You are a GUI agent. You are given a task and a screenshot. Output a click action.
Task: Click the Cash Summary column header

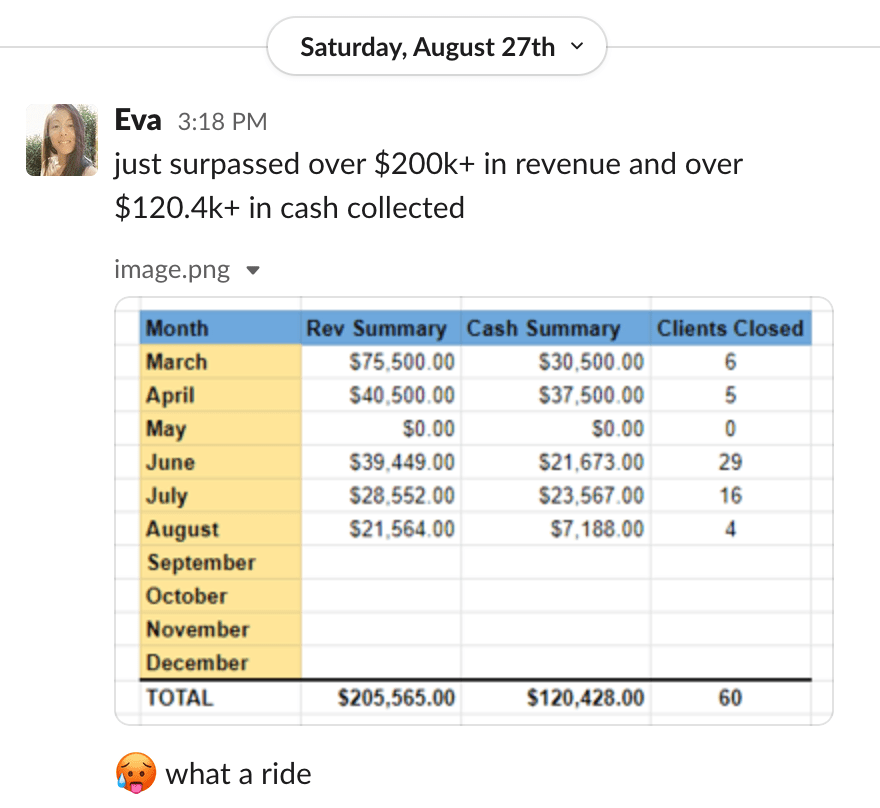(x=543, y=328)
